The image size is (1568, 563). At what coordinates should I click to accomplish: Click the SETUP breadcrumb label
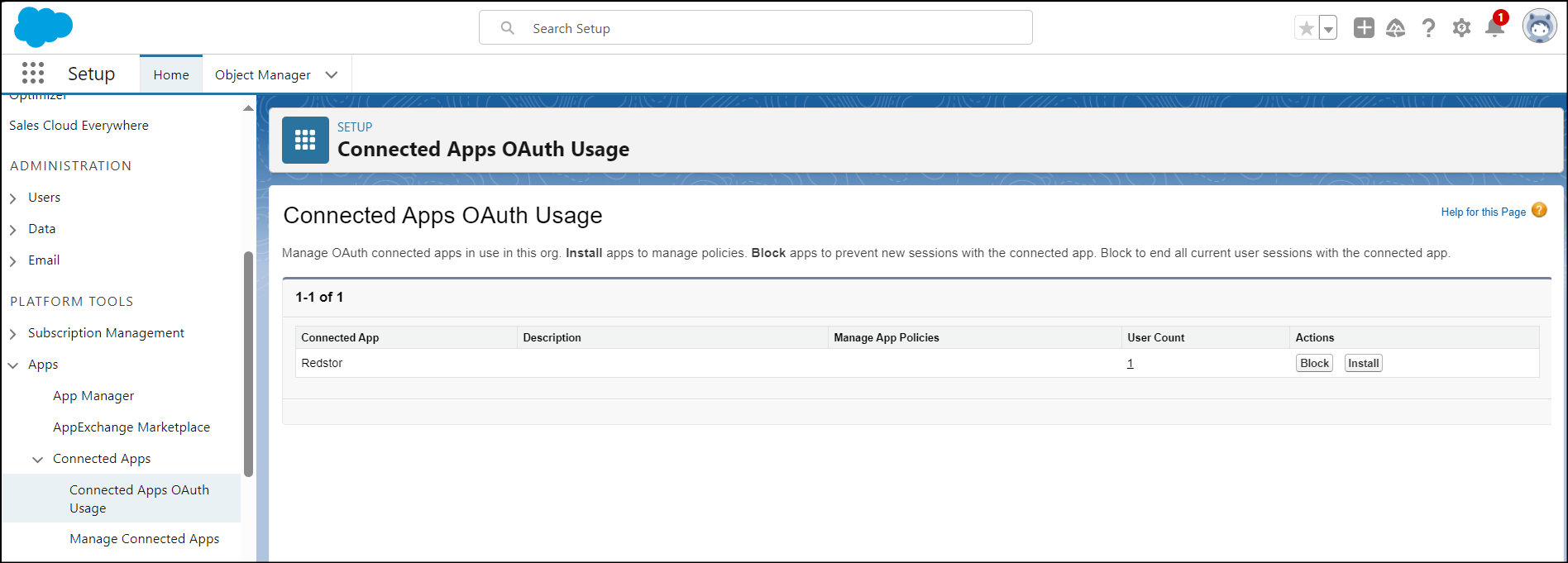coord(355,126)
